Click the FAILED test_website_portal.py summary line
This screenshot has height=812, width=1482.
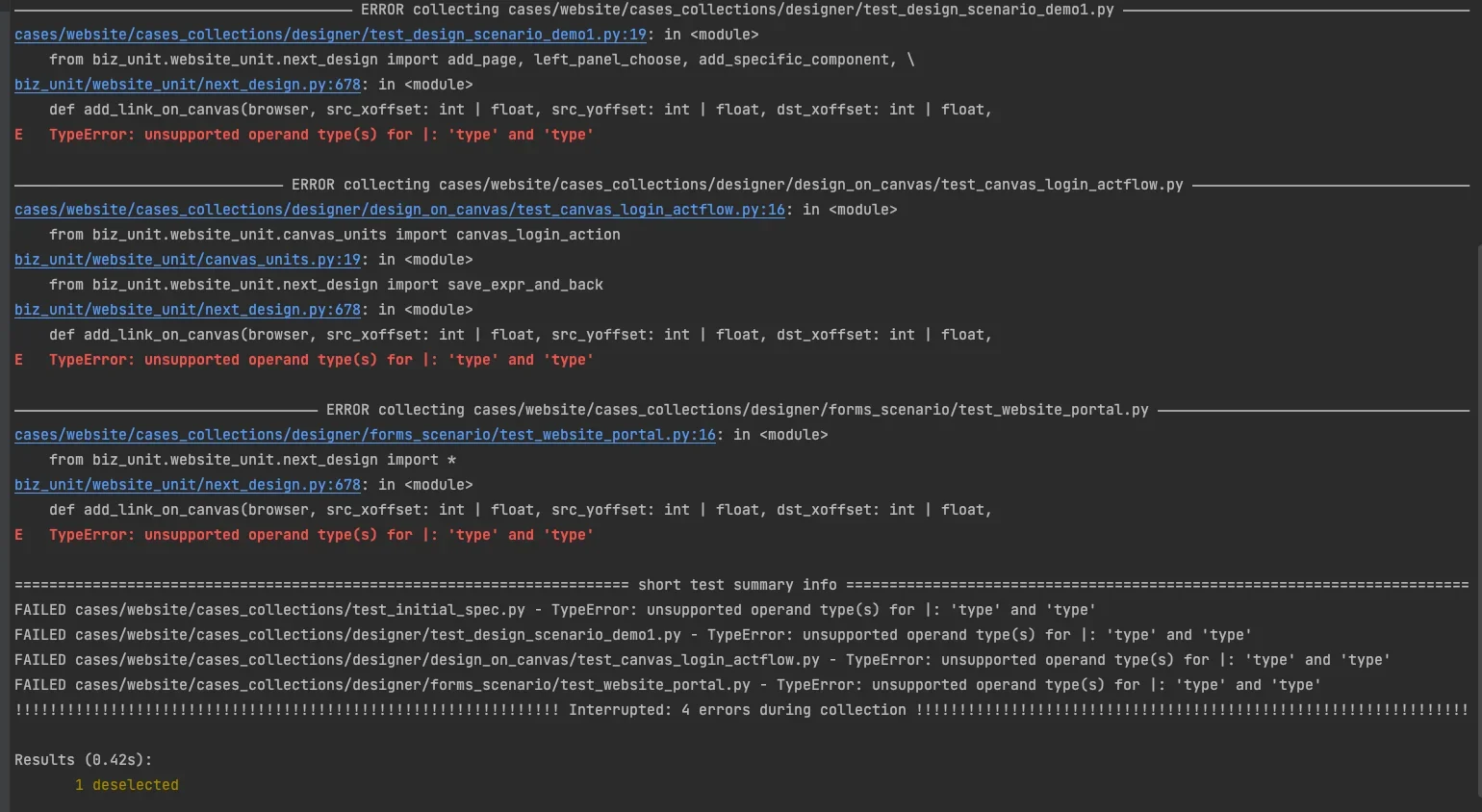click(x=668, y=685)
